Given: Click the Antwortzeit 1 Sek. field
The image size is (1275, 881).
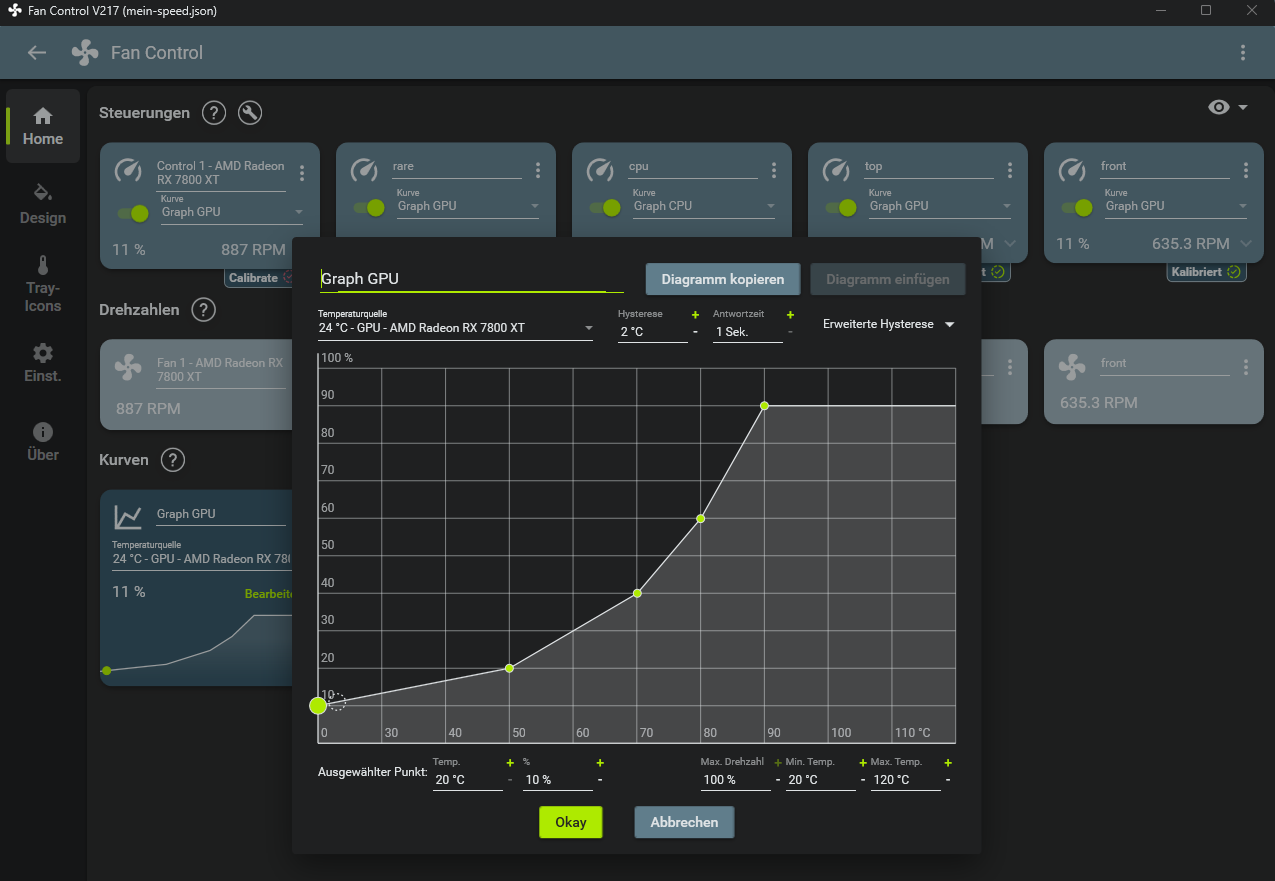Looking at the screenshot, I should pos(748,331).
